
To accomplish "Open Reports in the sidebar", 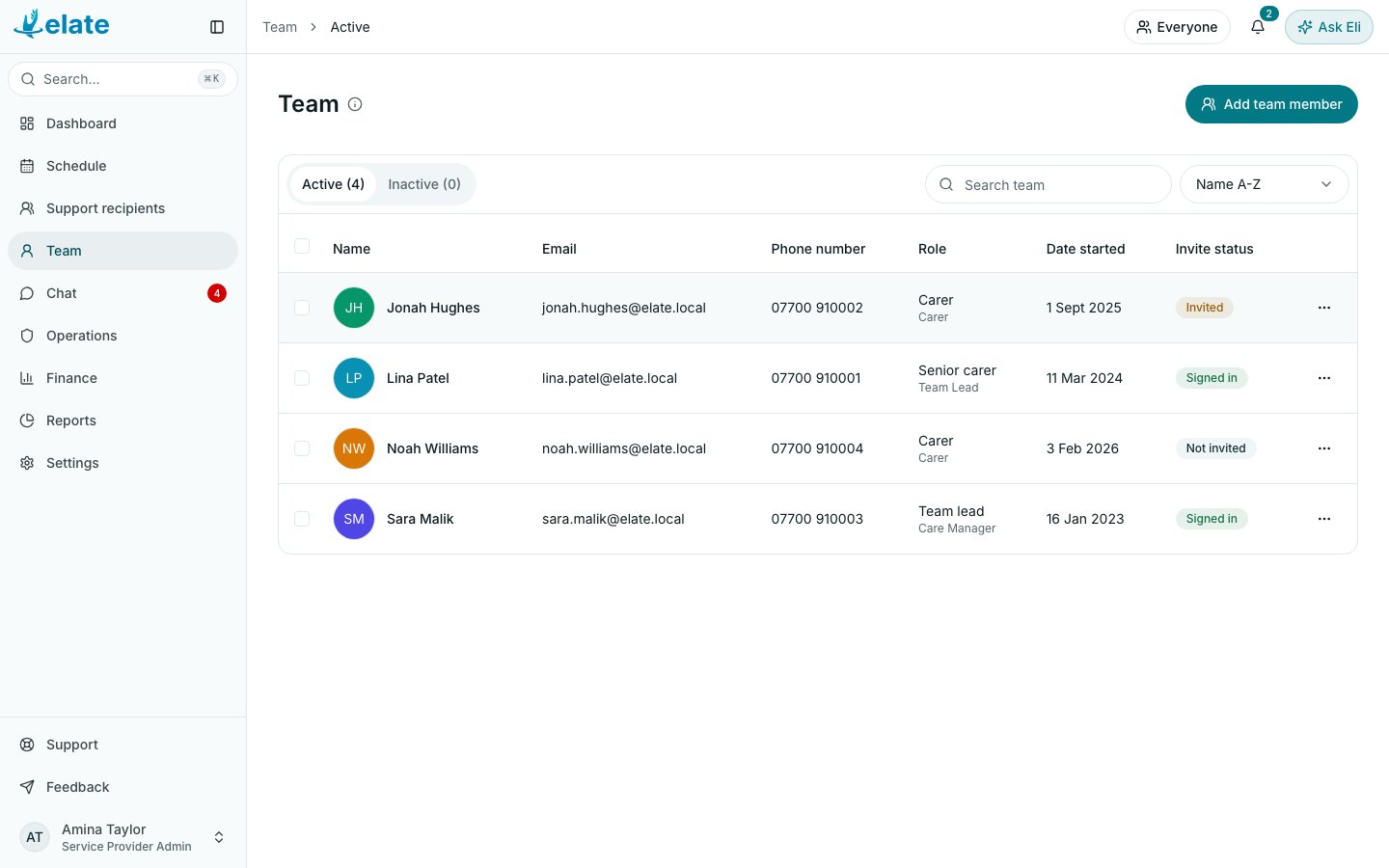I will point(123,420).
